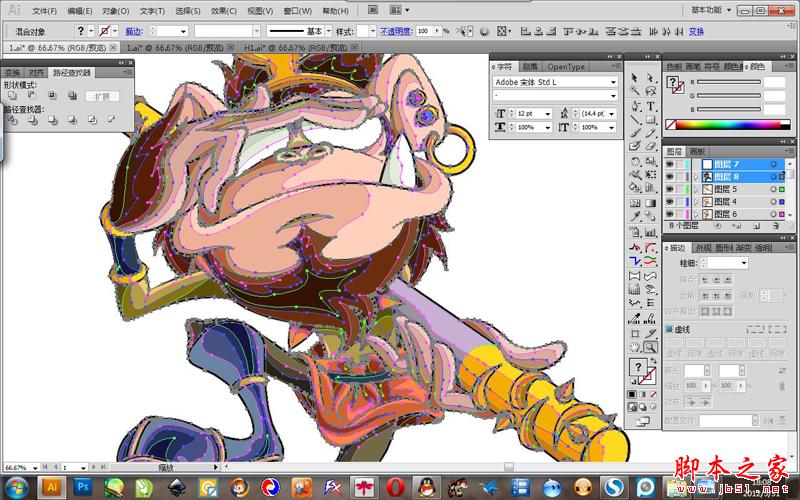Open font family dropdown Adobe 宋体 Std L
800x500 pixels.
click(613, 82)
